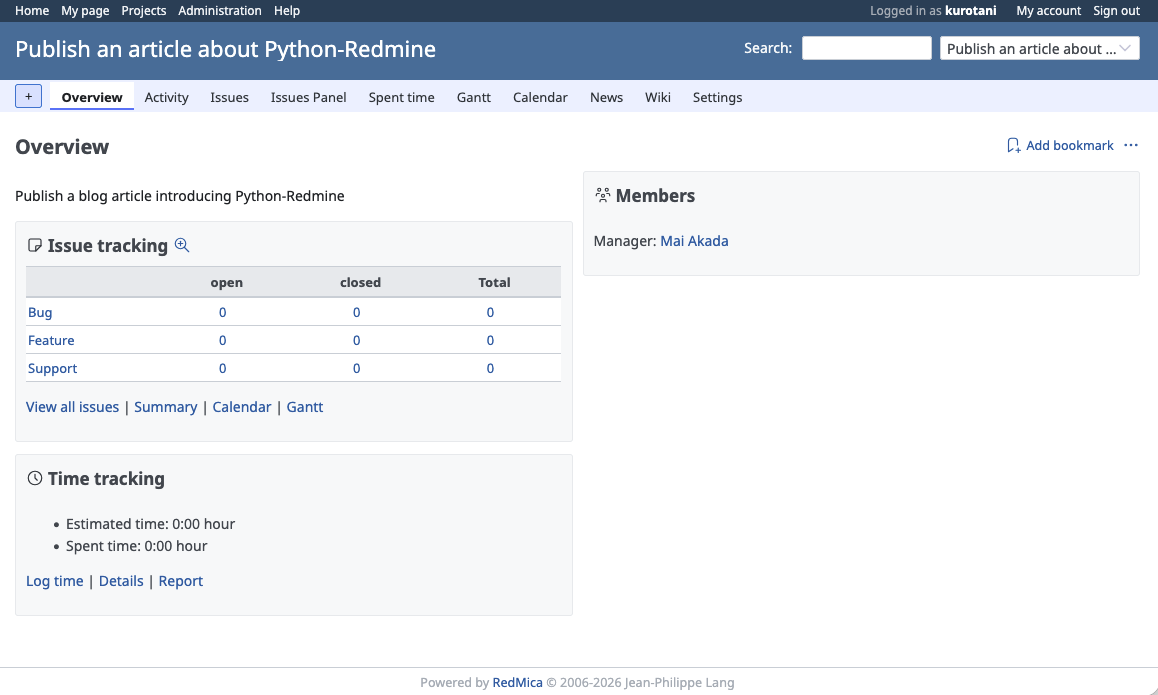Open Issue tracking details magnifier icon

[x=182, y=245]
